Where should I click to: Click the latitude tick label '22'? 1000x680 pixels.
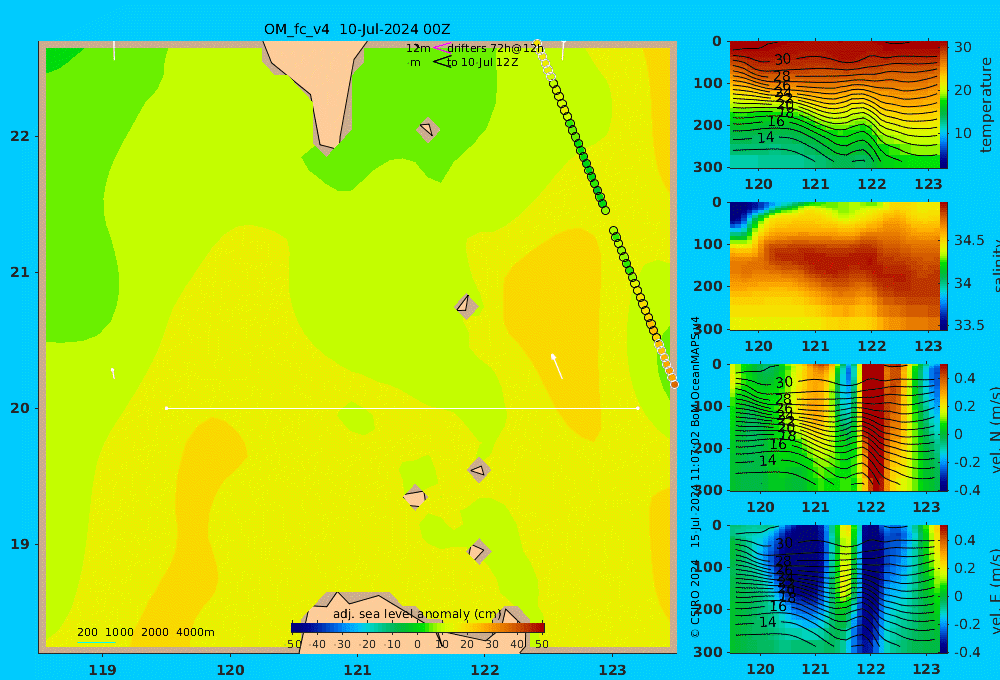[20, 137]
